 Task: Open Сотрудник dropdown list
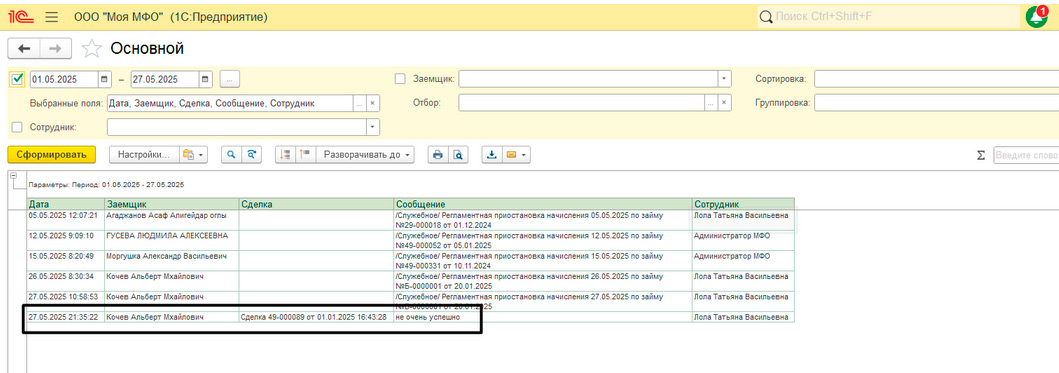point(373,126)
